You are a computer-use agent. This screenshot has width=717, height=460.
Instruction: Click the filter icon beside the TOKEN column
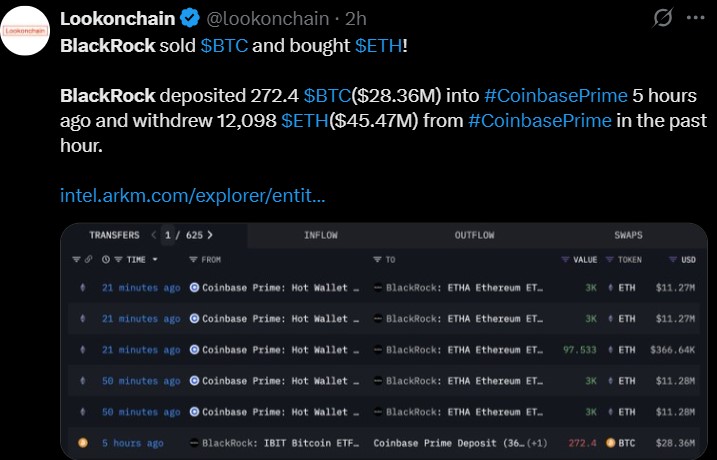[x=609, y=260]
